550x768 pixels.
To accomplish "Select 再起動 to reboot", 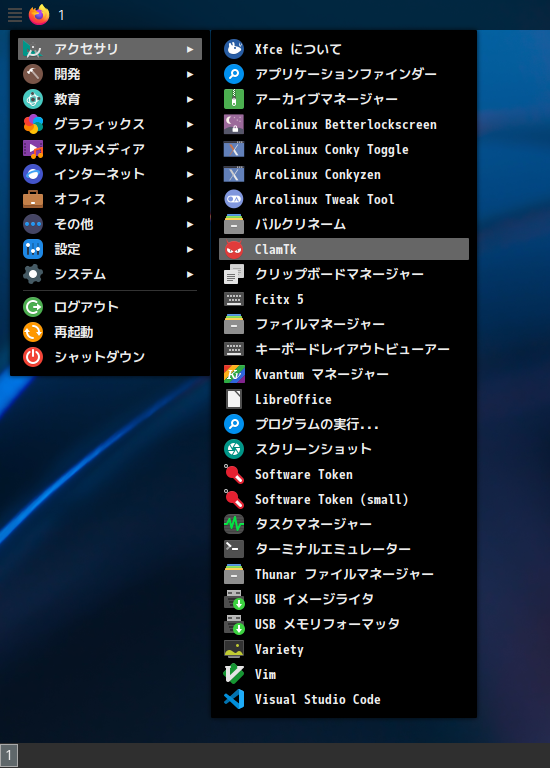I will (110, 332).
